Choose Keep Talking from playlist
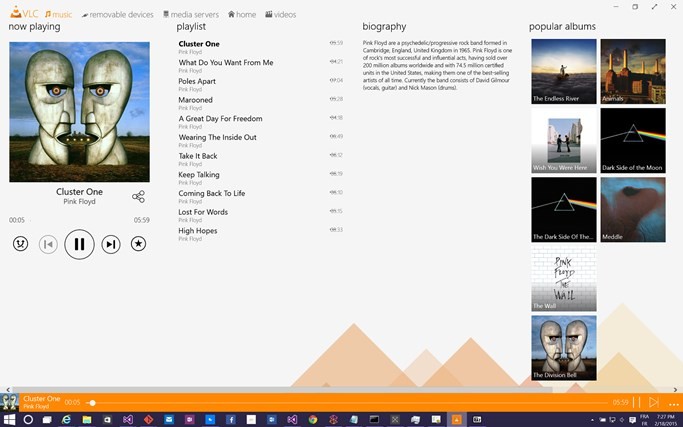This screenshot has height=427, width=683. [x=260, y=178]
